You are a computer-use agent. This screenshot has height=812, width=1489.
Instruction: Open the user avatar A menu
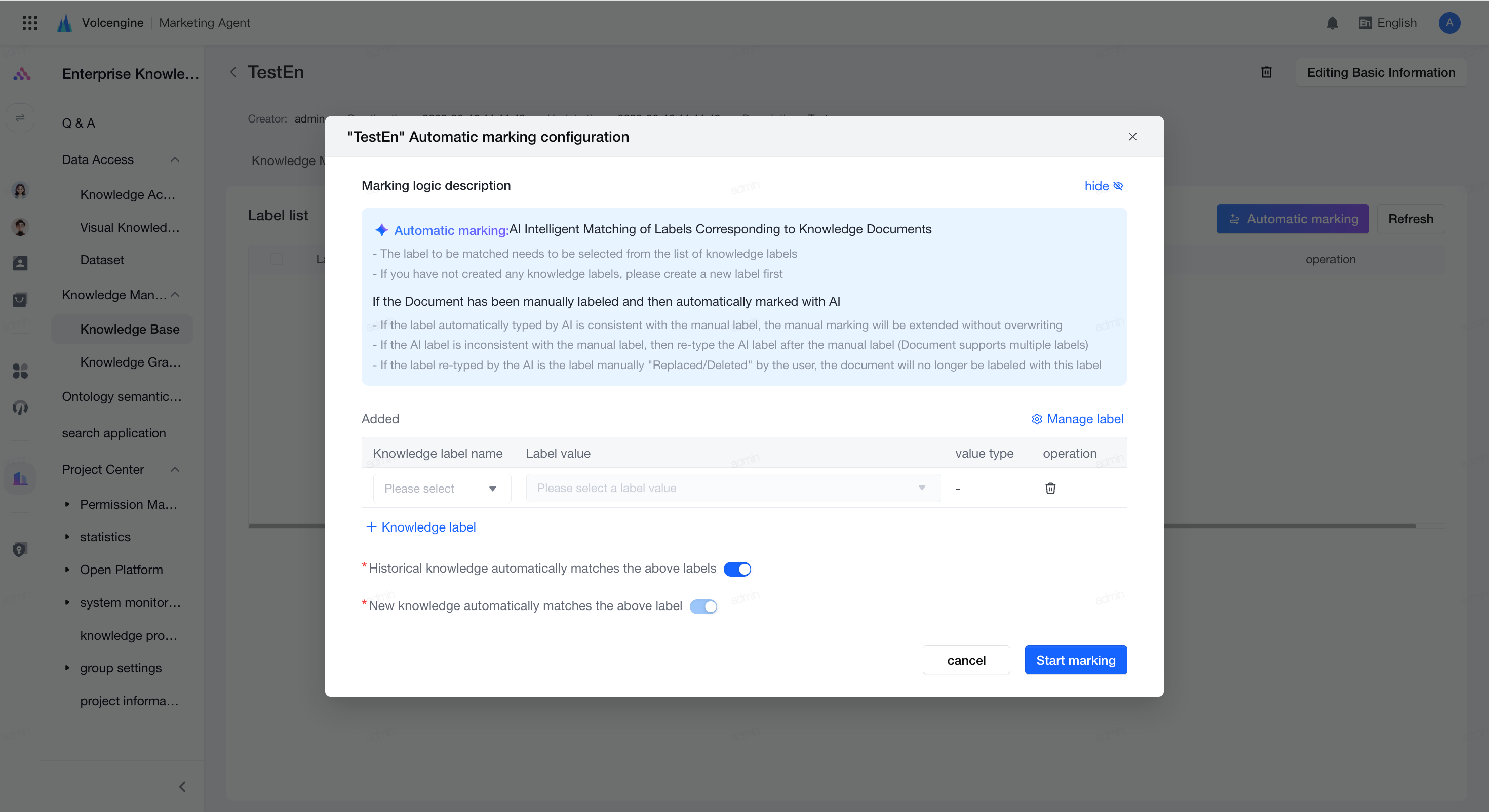click(x=1448, y=23)
